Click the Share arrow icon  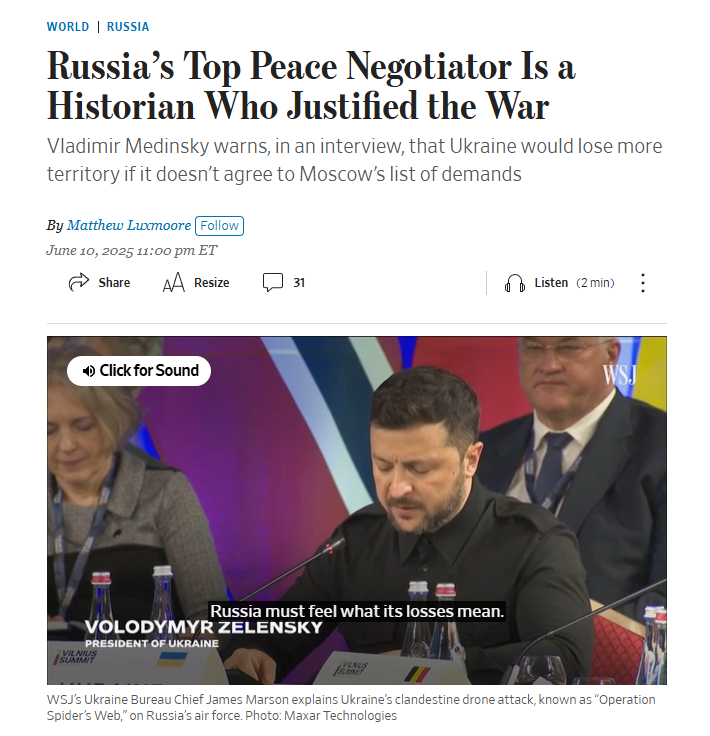tap(78, 282)
